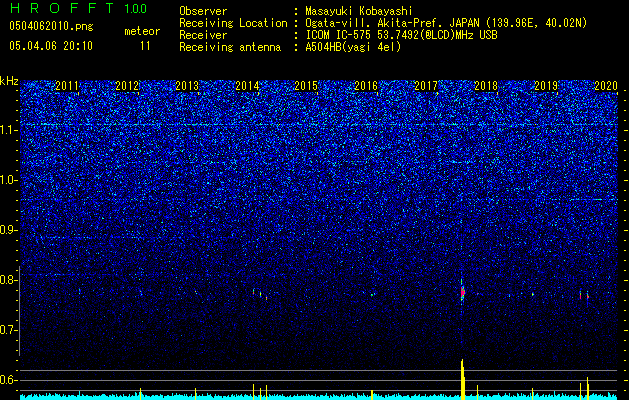Viewport: 629px width, 400px height.
Task: Click the meteor count value 11
Action: click(x=145, y=46)
